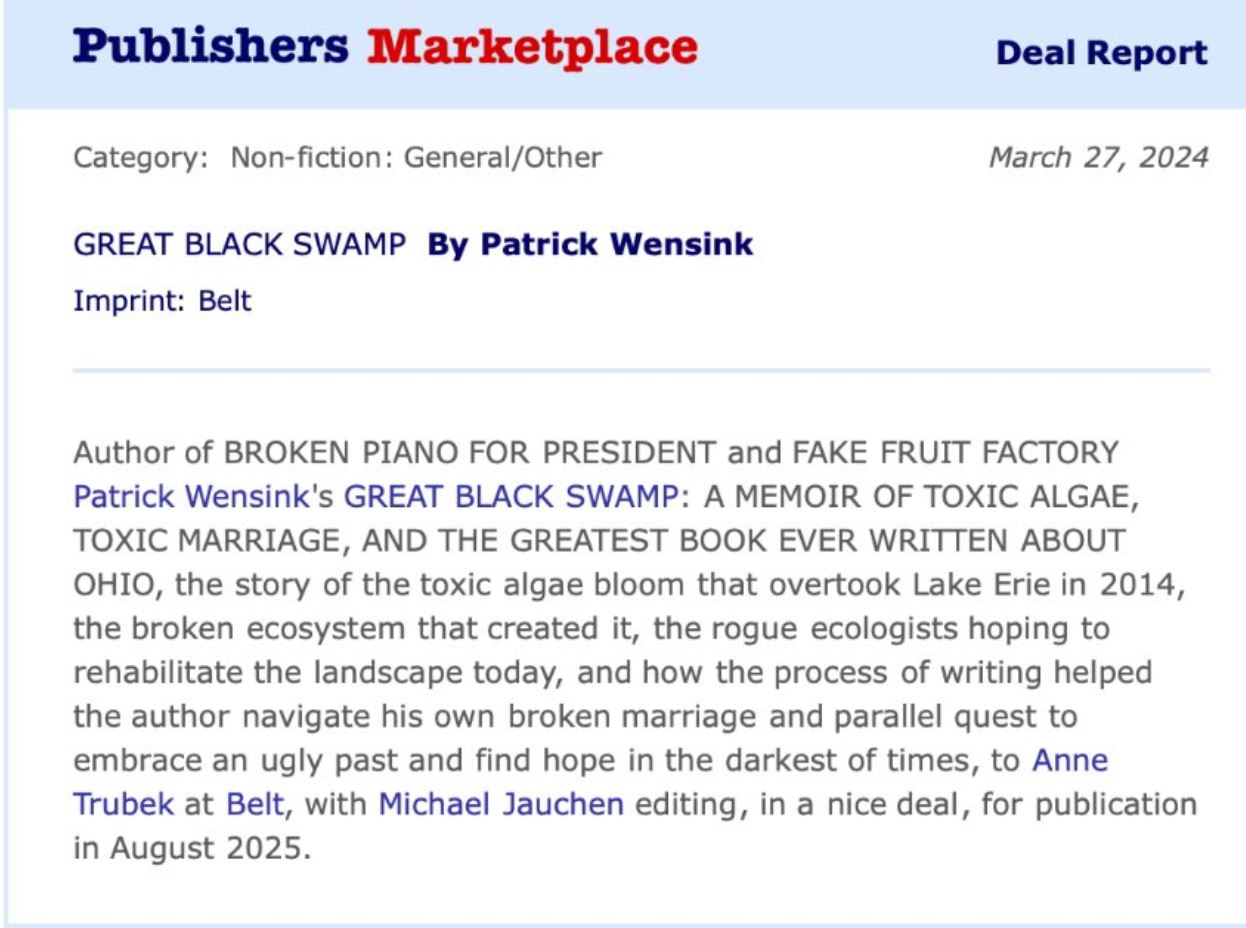Screen dimensions: 1246x928
Task: Click the "Category:" label
Action: tap(142, 157)
